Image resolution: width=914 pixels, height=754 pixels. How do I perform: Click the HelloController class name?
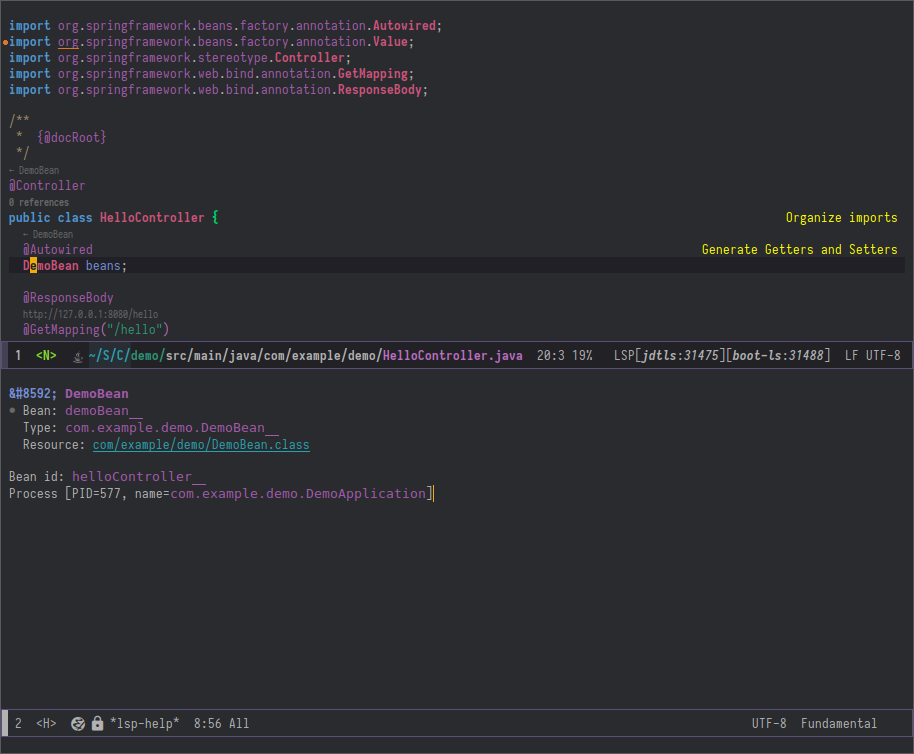(152, 218)
